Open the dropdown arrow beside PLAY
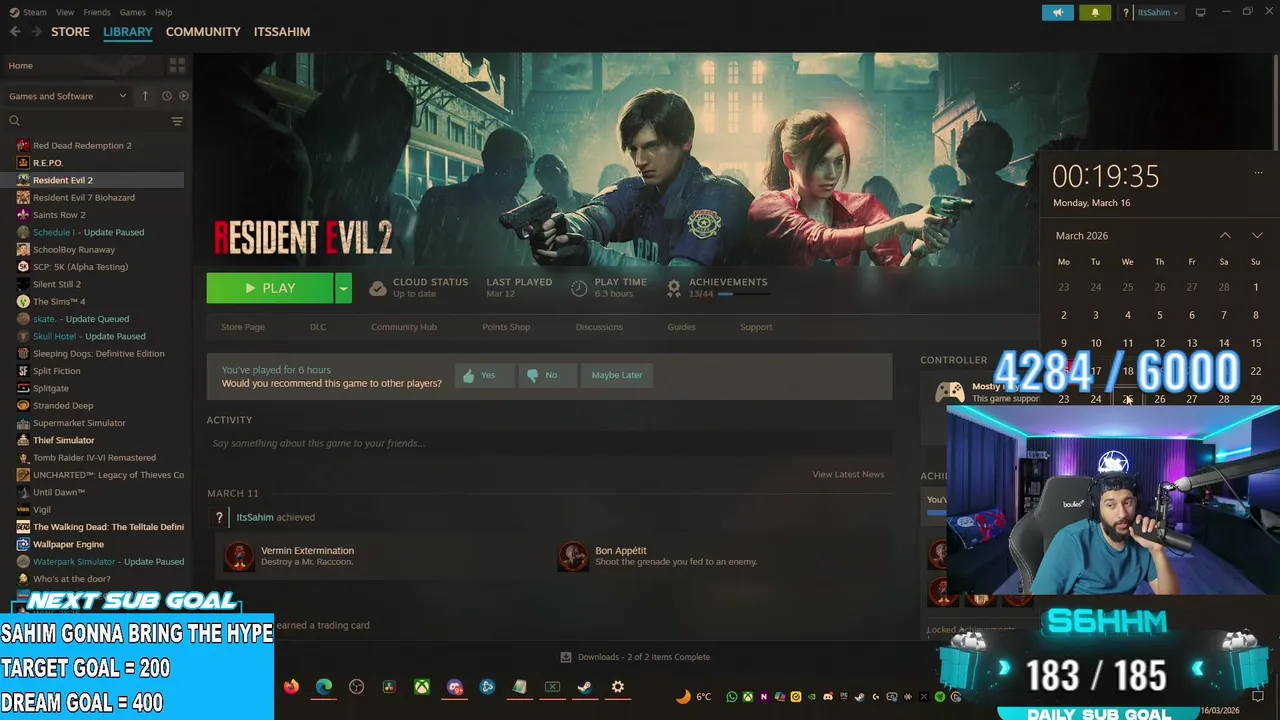This screenshot has width=1280, height=720. [x=343, y=288]
